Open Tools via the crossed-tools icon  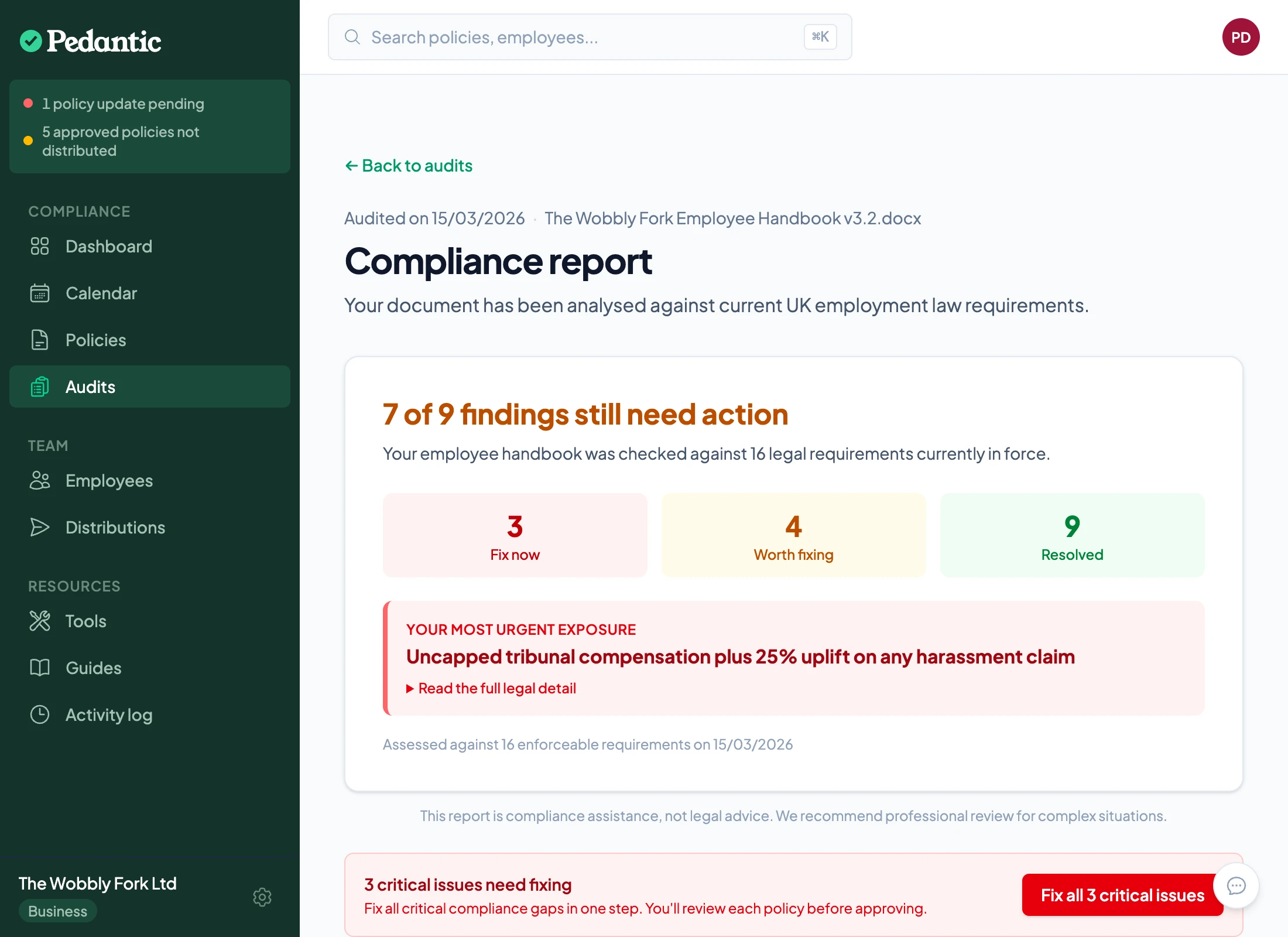(39, 621)
